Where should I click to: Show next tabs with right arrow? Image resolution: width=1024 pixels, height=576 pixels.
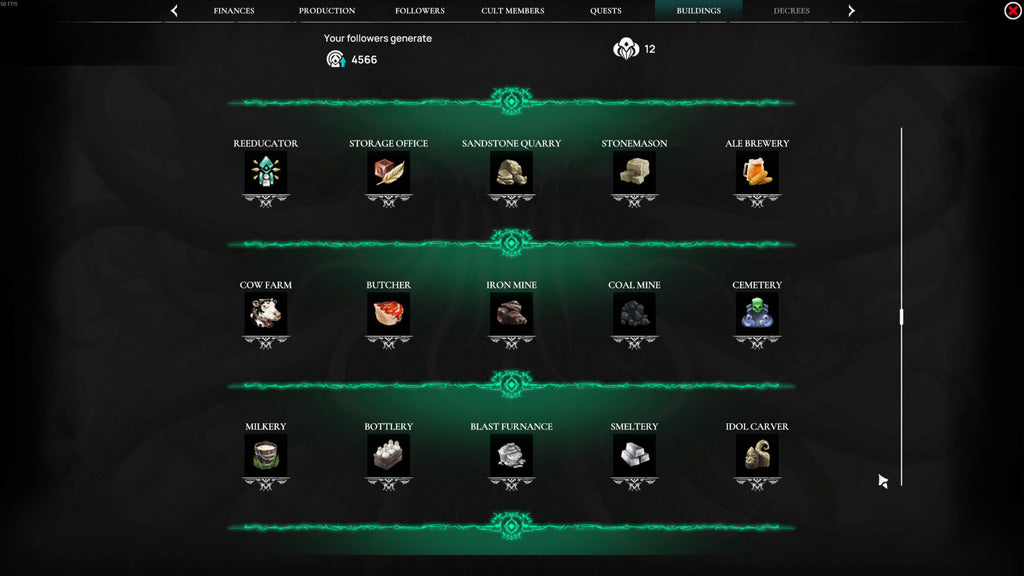(851, 10)
